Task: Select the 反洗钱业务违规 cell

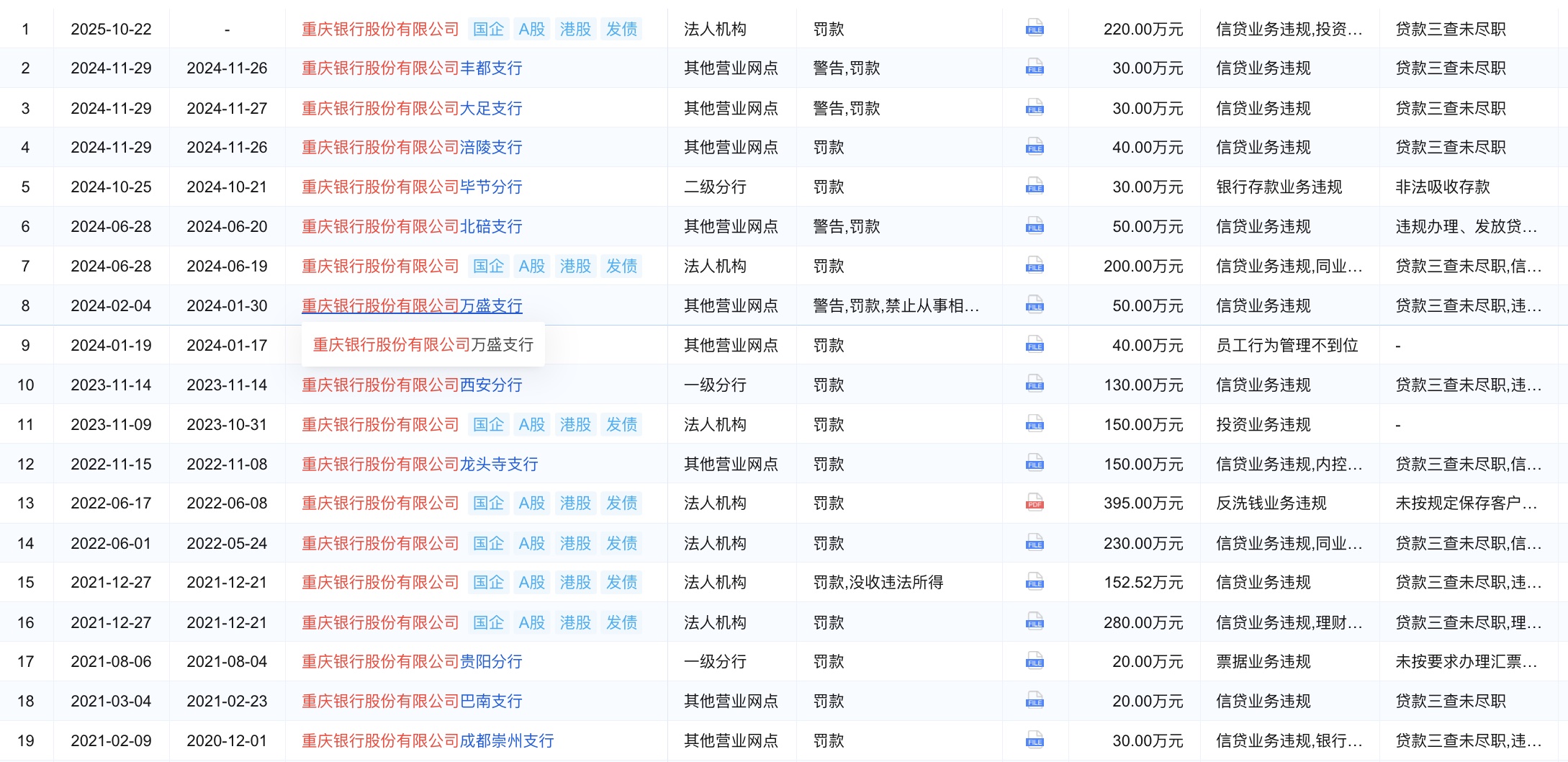Action: 1271,503
